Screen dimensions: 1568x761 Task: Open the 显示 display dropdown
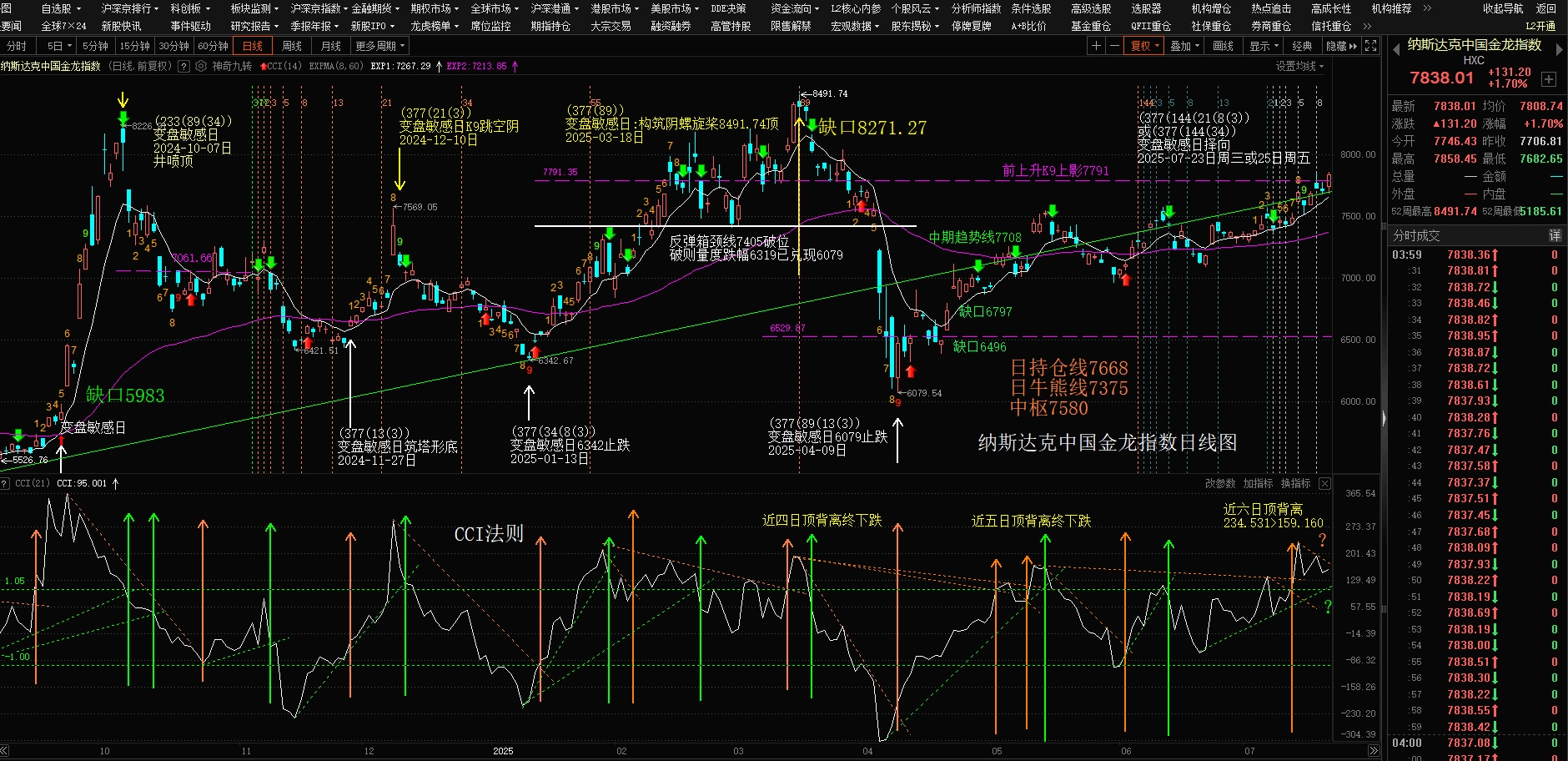pyautogui.click(x=1264, y=46)
